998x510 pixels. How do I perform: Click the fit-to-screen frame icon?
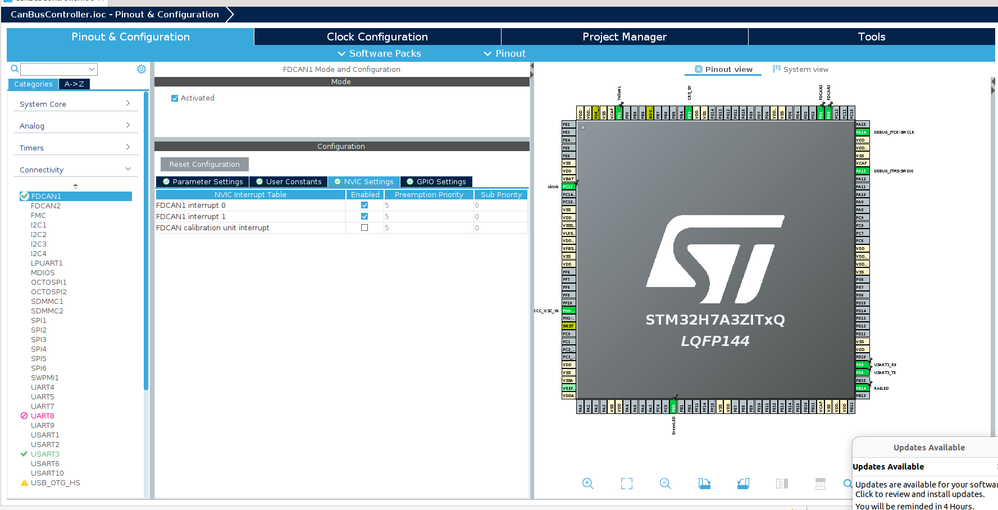626,483
